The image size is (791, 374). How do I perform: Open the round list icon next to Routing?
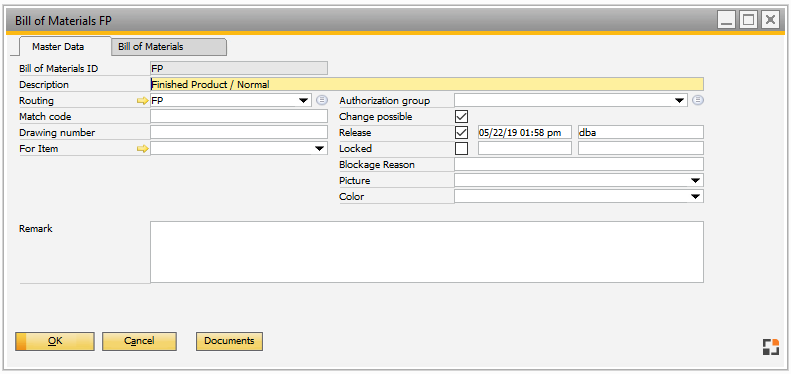[x=322, y=100]
